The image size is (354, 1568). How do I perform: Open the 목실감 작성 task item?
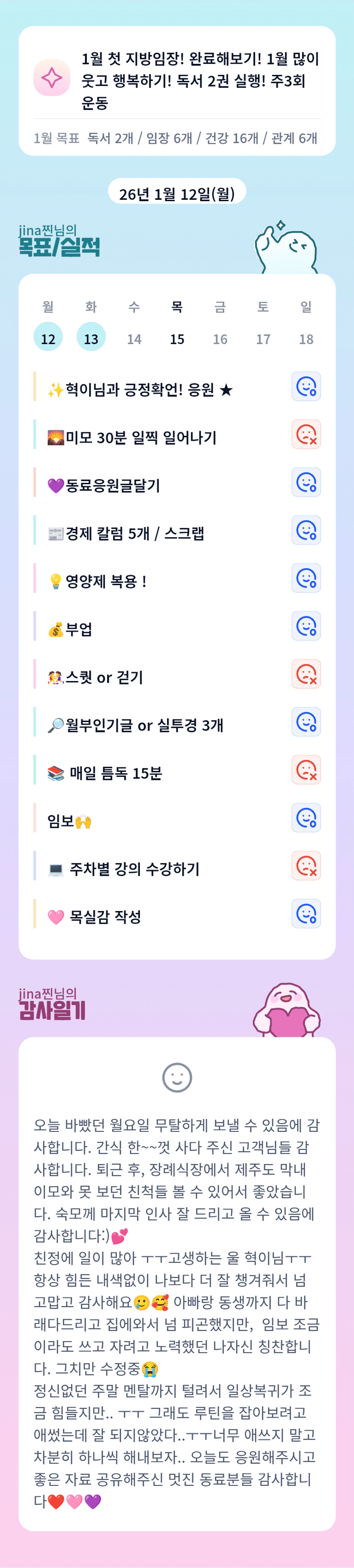pyautogui.click(x=105, y=917)
